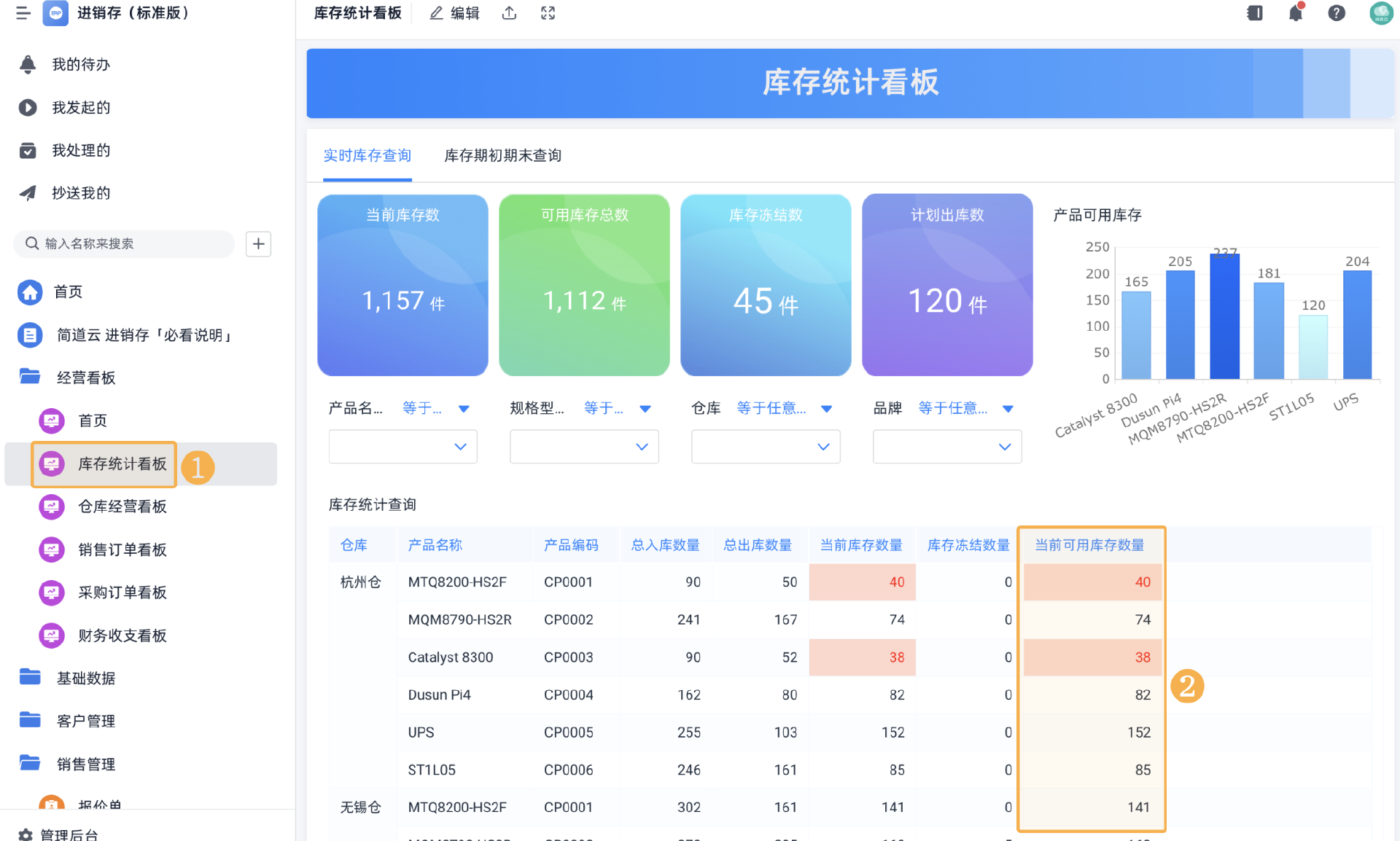
Task: Open 仓库经营看板 in sidebar
Action: 122,506
